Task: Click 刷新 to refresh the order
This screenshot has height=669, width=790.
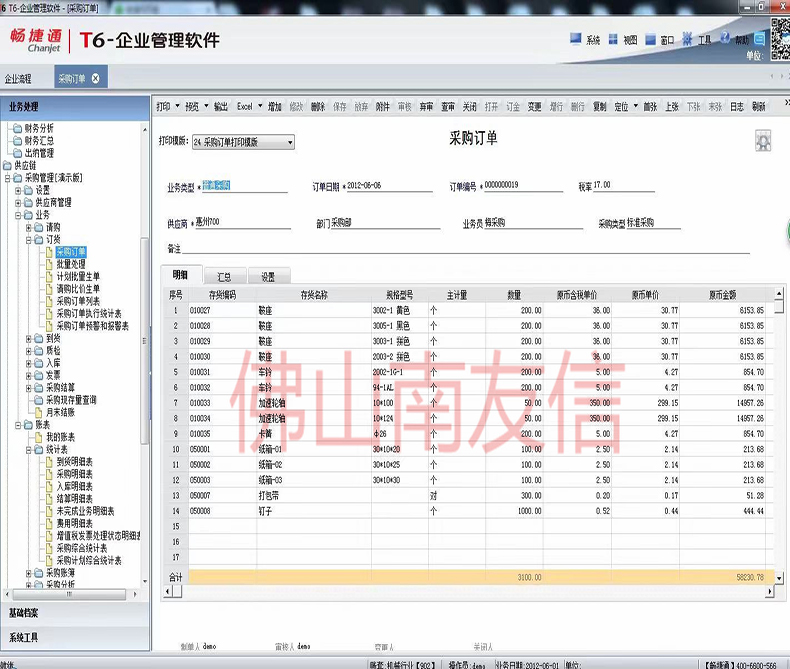Action: point(759,107)
